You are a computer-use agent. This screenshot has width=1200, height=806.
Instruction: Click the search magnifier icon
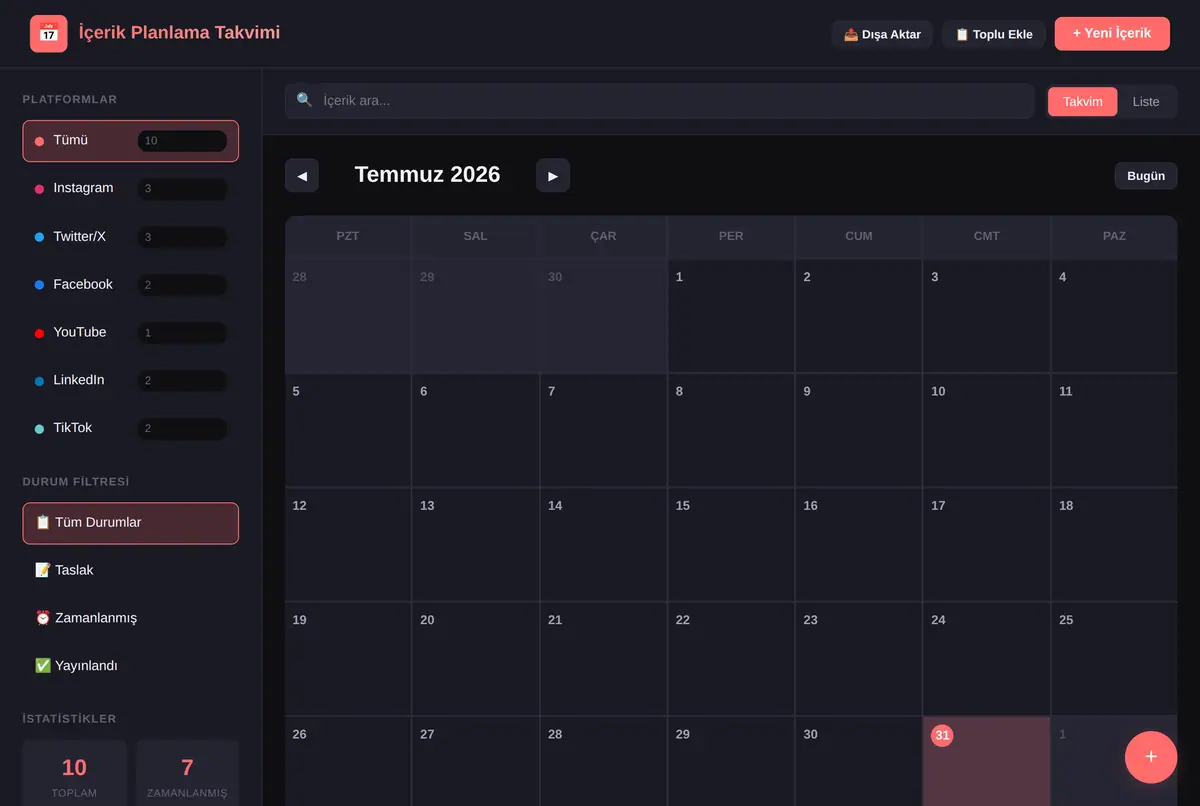coord(305,100)
